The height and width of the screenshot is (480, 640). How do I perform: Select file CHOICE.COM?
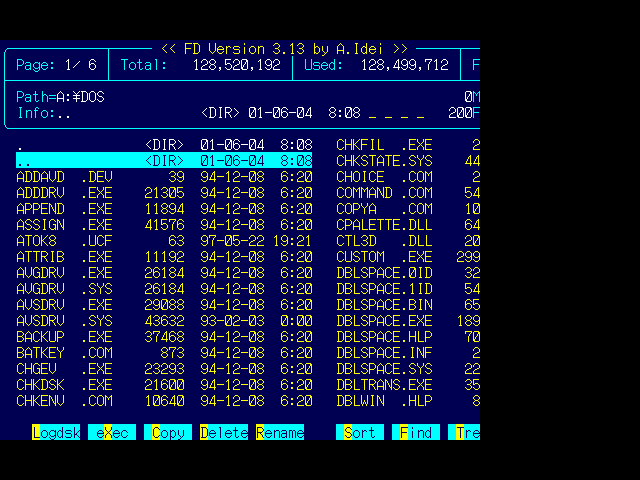click(x=408, y=177)
